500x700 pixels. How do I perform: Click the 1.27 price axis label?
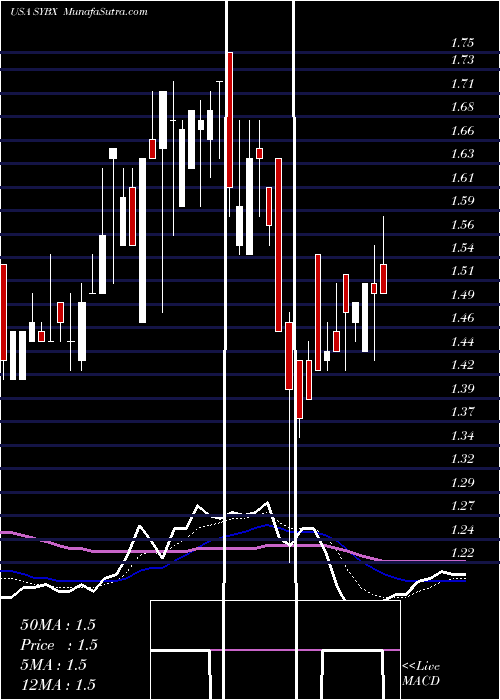tap(462, 506)
